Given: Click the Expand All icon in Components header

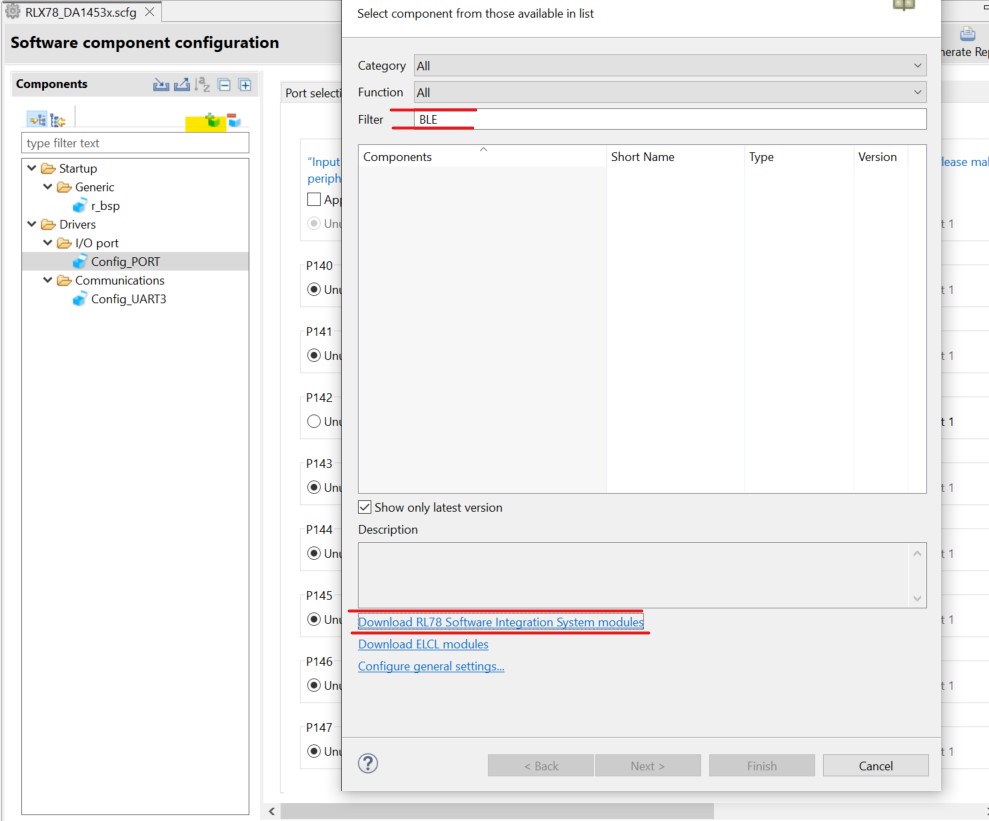Looking at the screenshot, I should pos(245,84).
